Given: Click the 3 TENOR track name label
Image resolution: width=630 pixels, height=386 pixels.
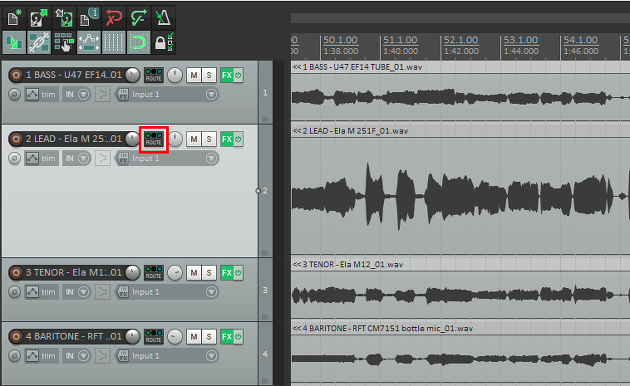Looking at the screenshot, I should [74, 273].
